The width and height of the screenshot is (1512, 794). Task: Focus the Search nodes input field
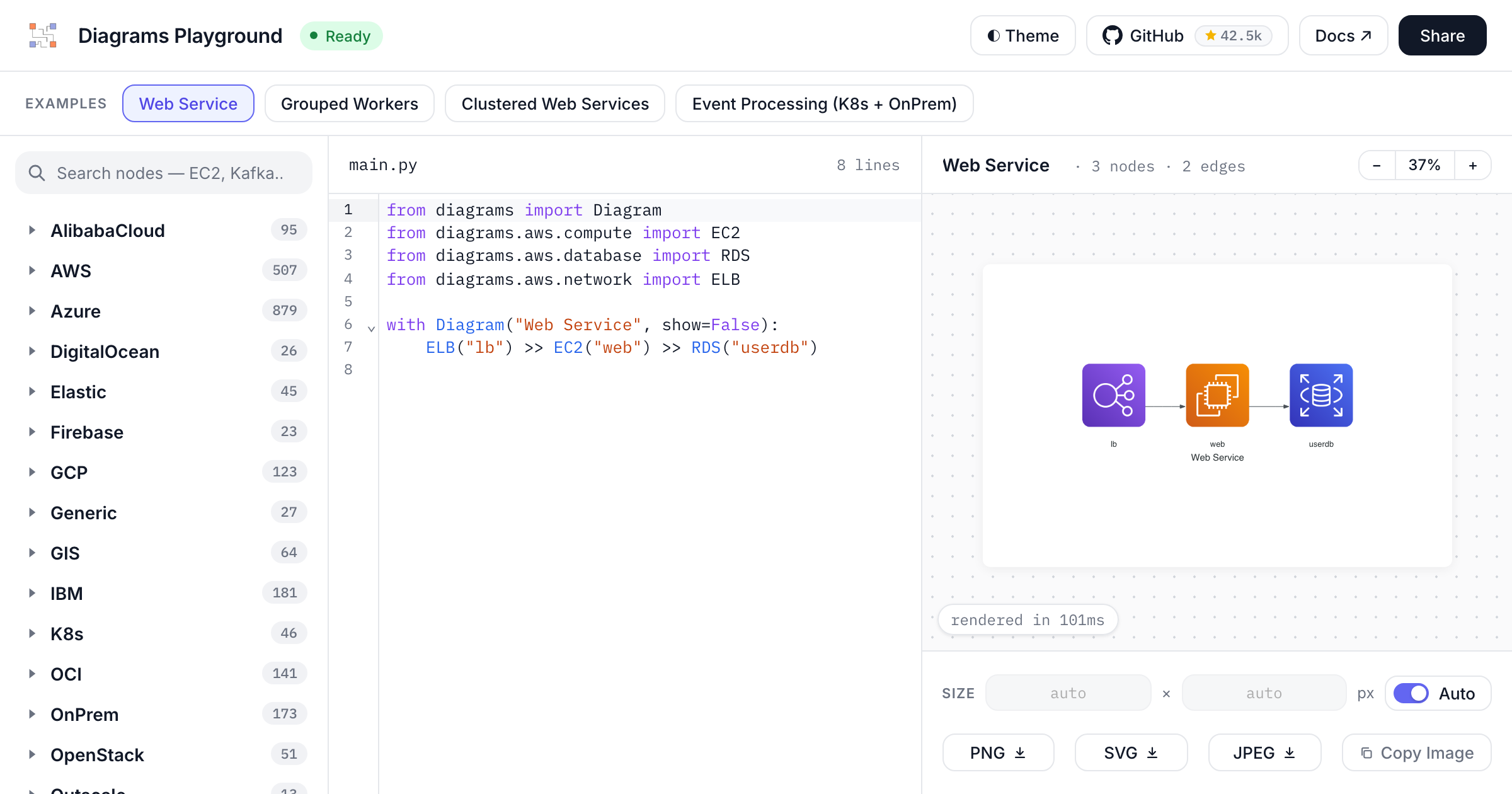164,173
